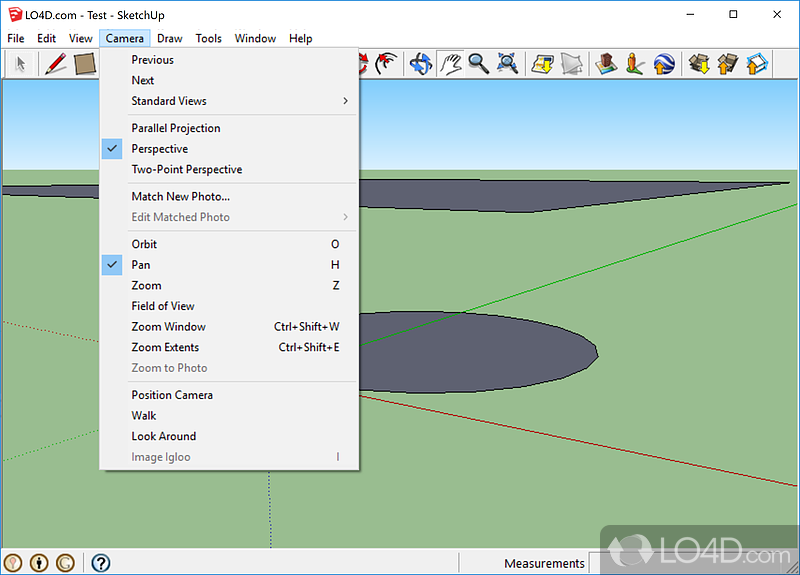Select the magnifying glass Zoom toolbar icon
Viewport: 800px width, 575px height.
479,64
